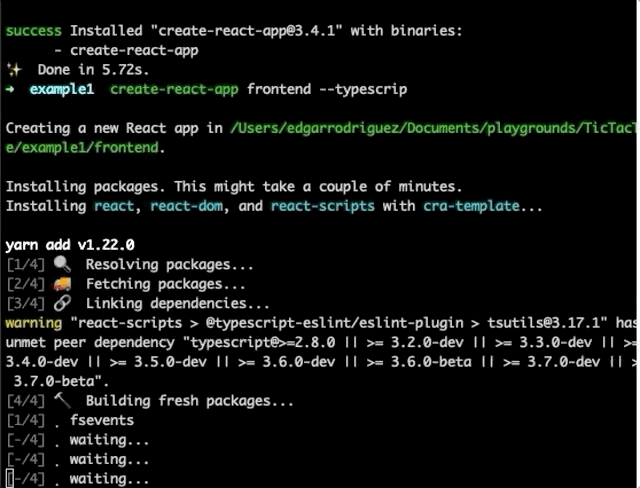Click the sparkles emoji before Done

point(14,70)
